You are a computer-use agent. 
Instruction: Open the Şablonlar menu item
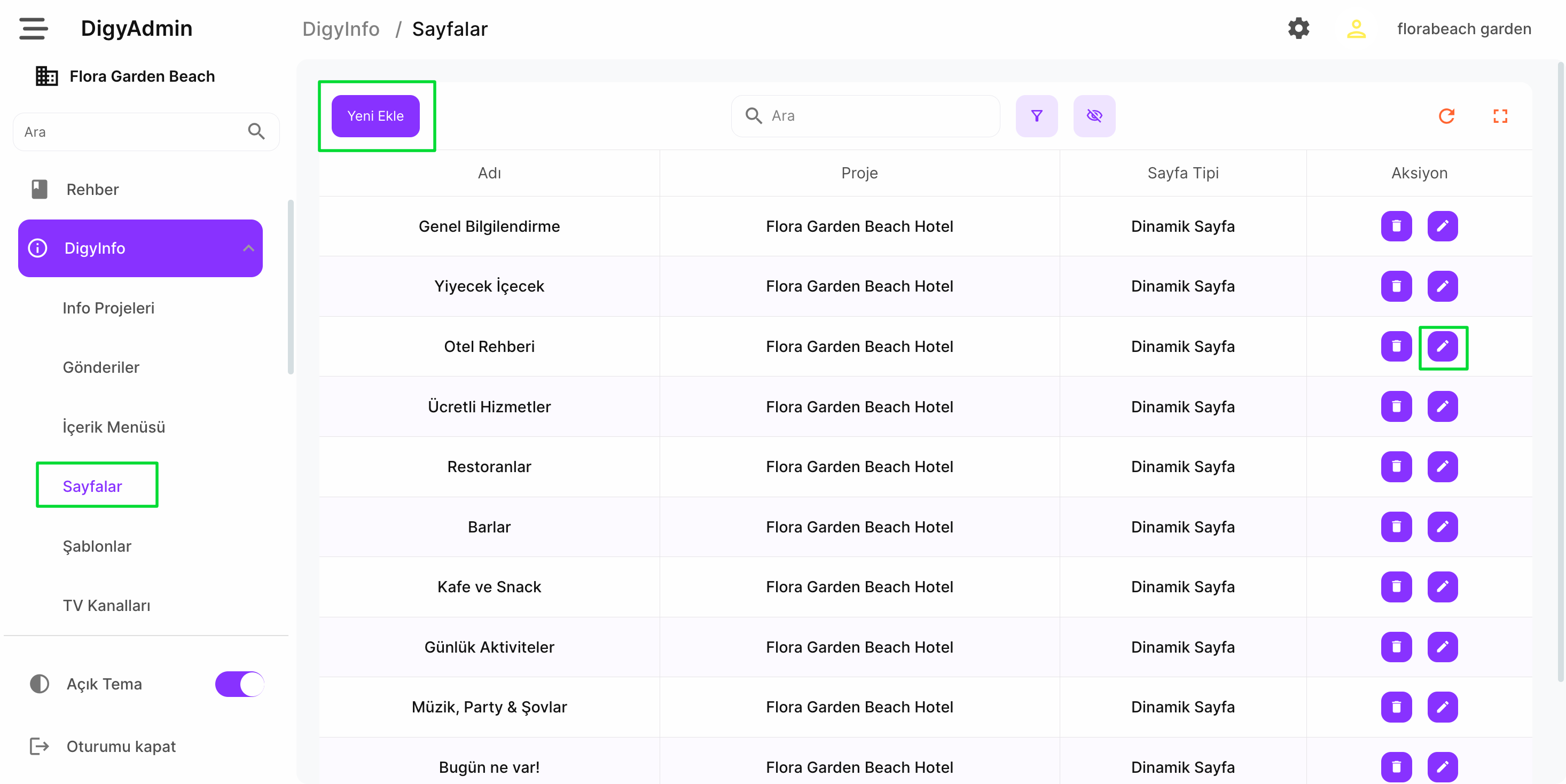[97, 546]
